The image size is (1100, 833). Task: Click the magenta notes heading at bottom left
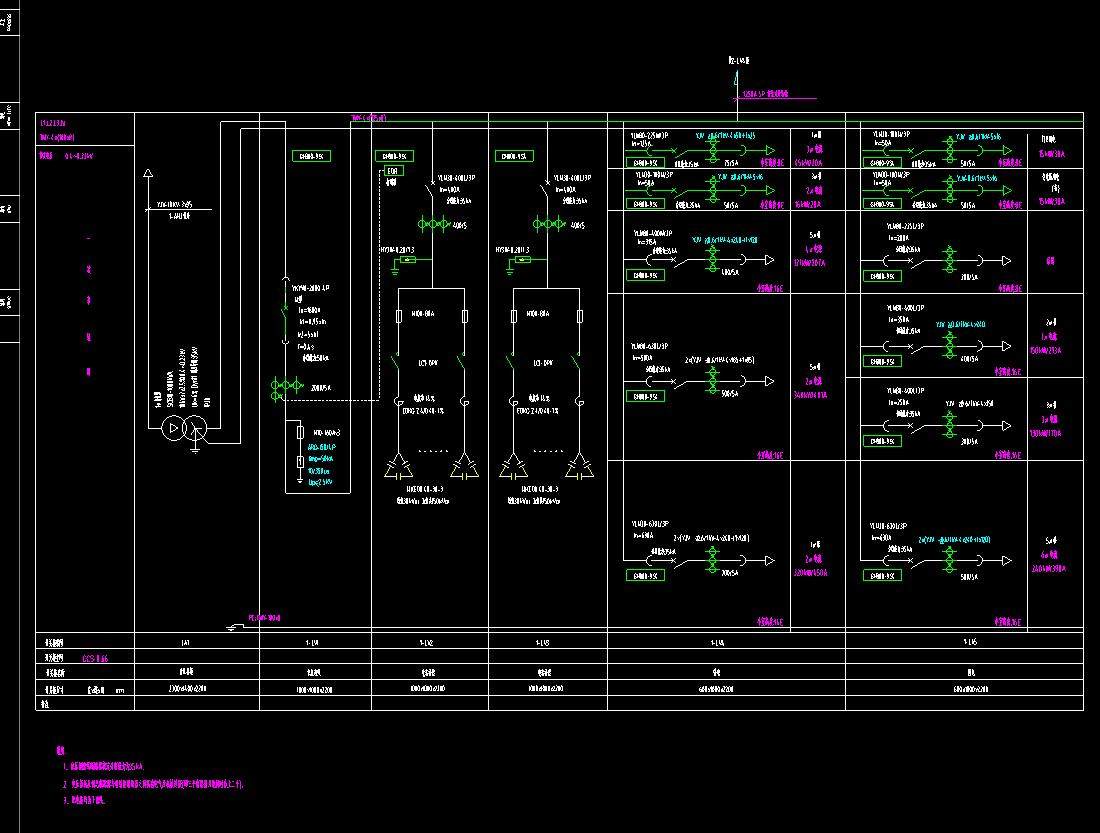[x=60, y=750]
